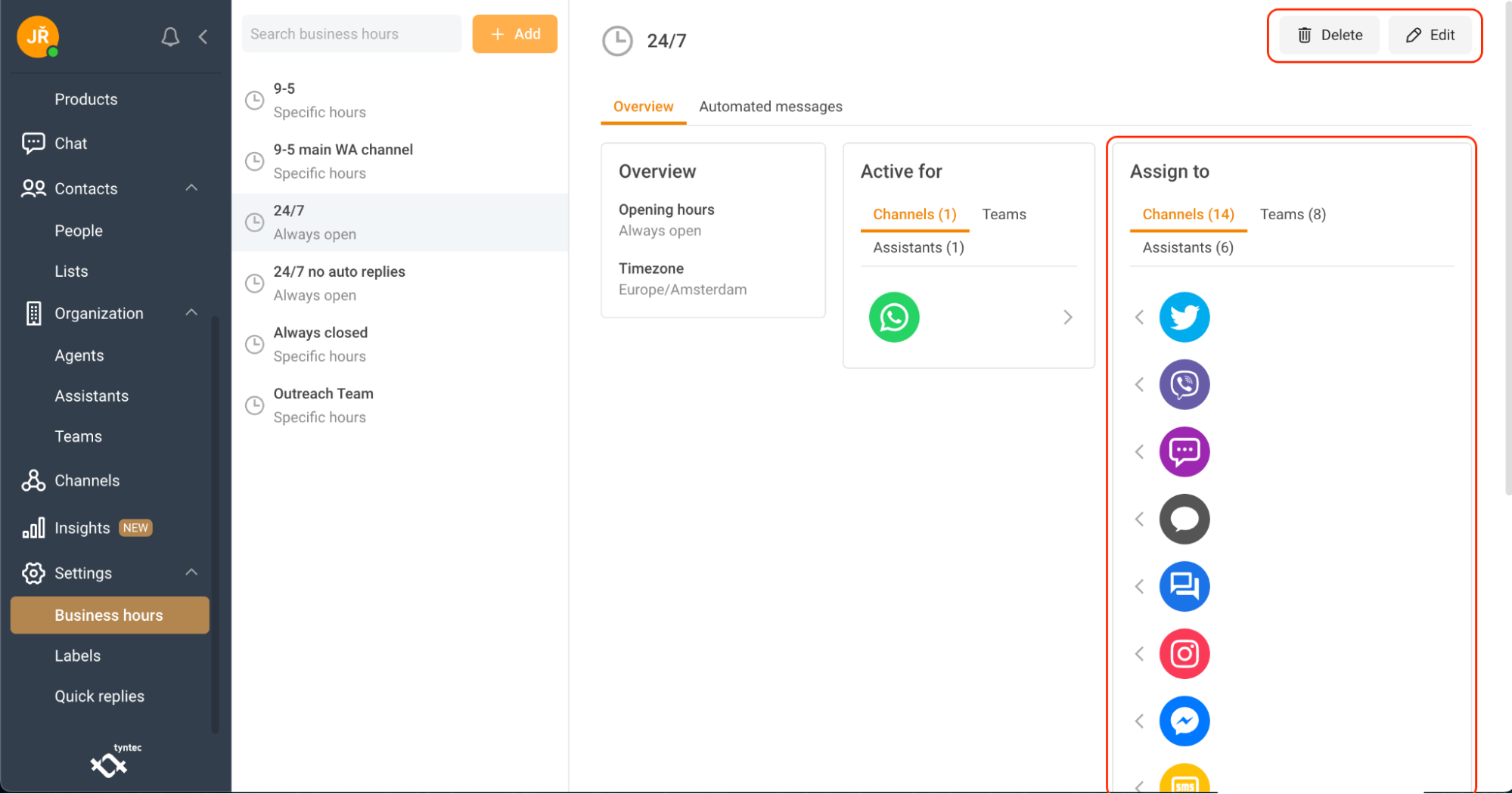Viewport: 1512px width, 794px height.
Task: Collapse the Settings section chevron
Action: [191, 572]
